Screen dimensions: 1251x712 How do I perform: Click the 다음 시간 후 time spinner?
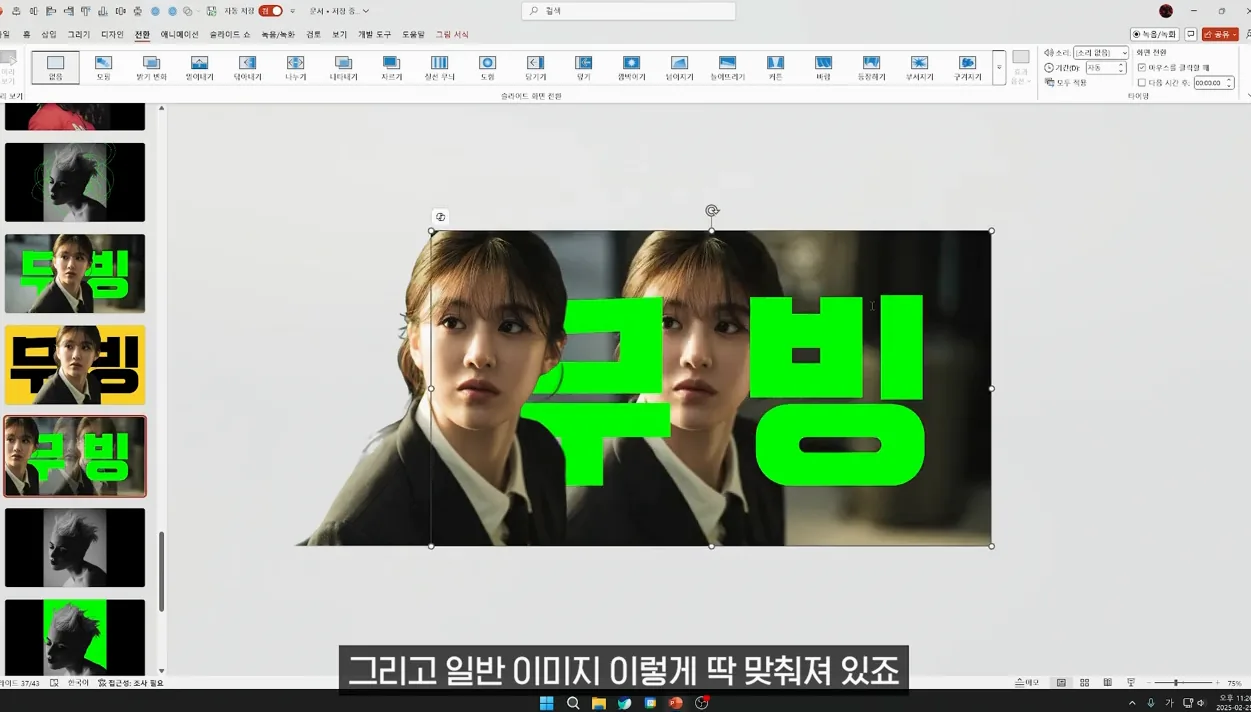(1214, 83)
